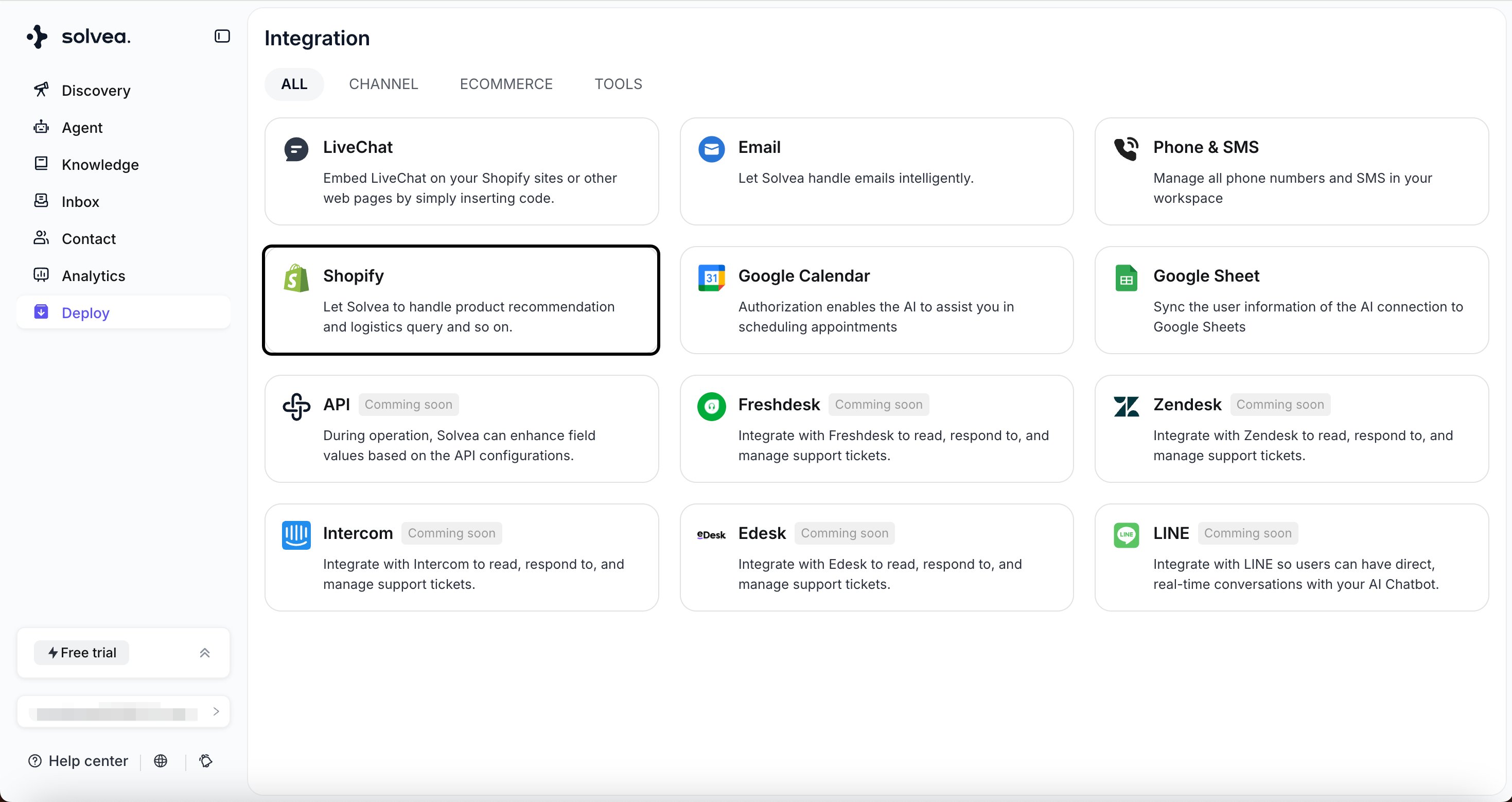Click the Comming soon badge beside LINE
1512x802 pixels.
click(1248, 532)
